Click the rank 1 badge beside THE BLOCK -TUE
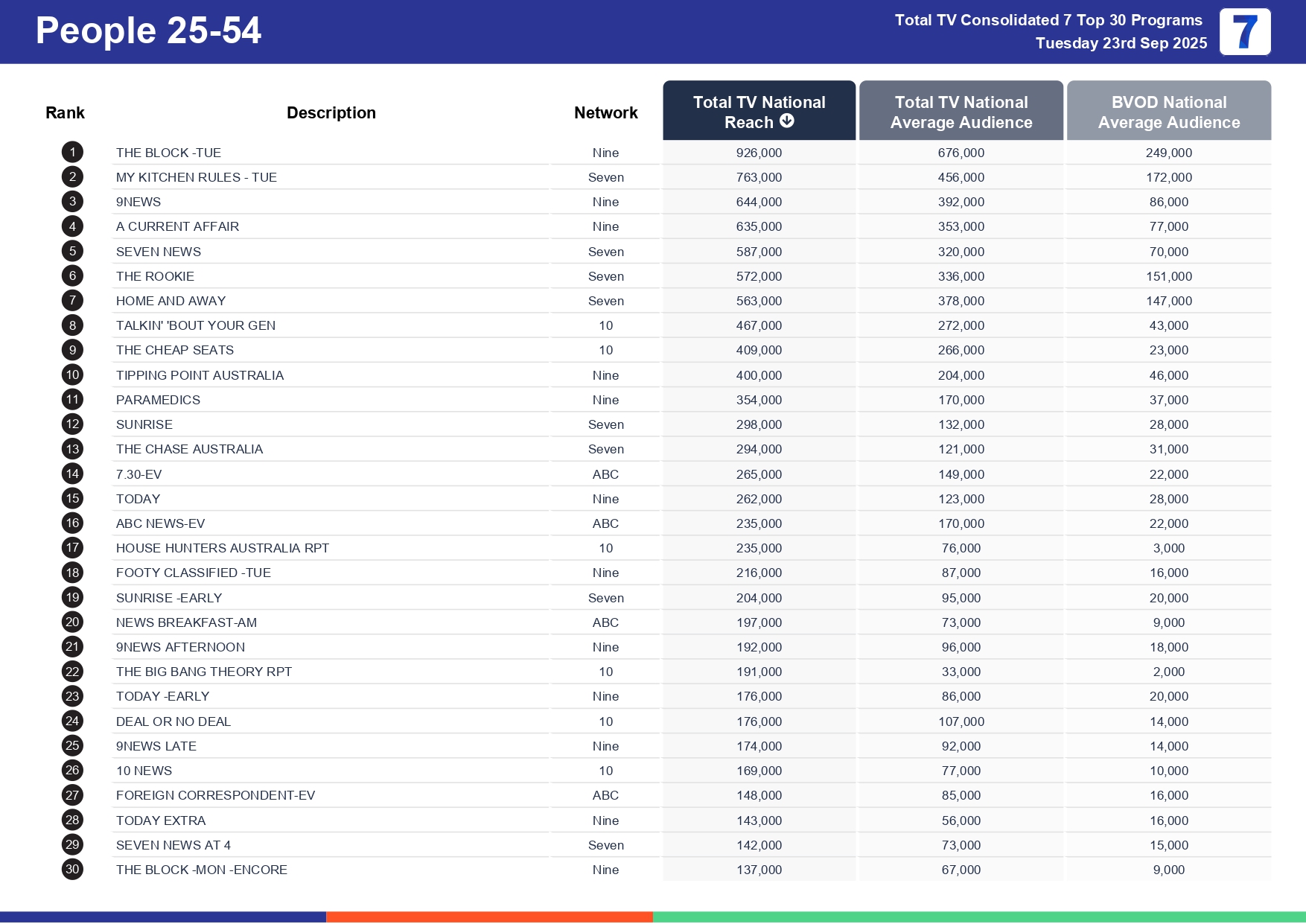 point(71,152)
